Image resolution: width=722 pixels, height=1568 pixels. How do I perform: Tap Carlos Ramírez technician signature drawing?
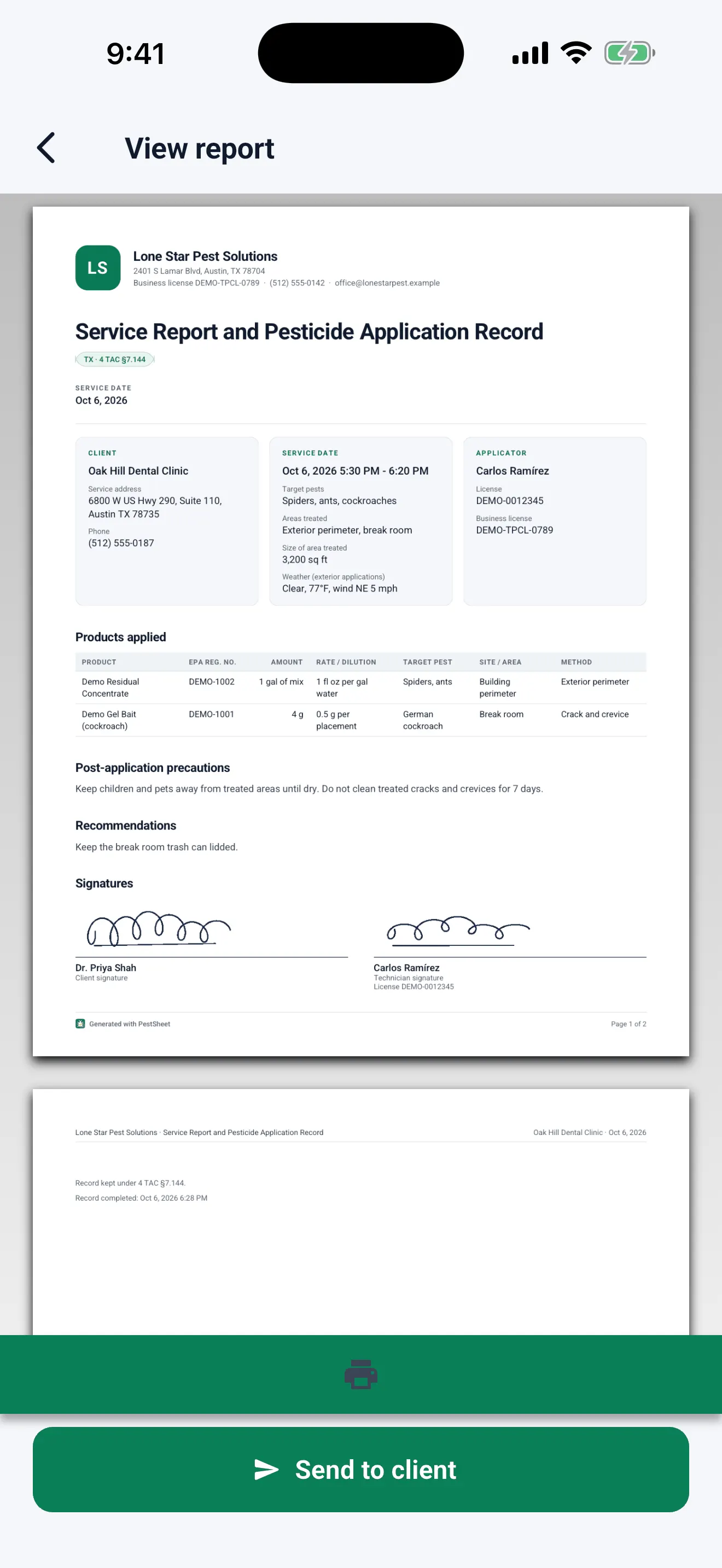(458, 930)
